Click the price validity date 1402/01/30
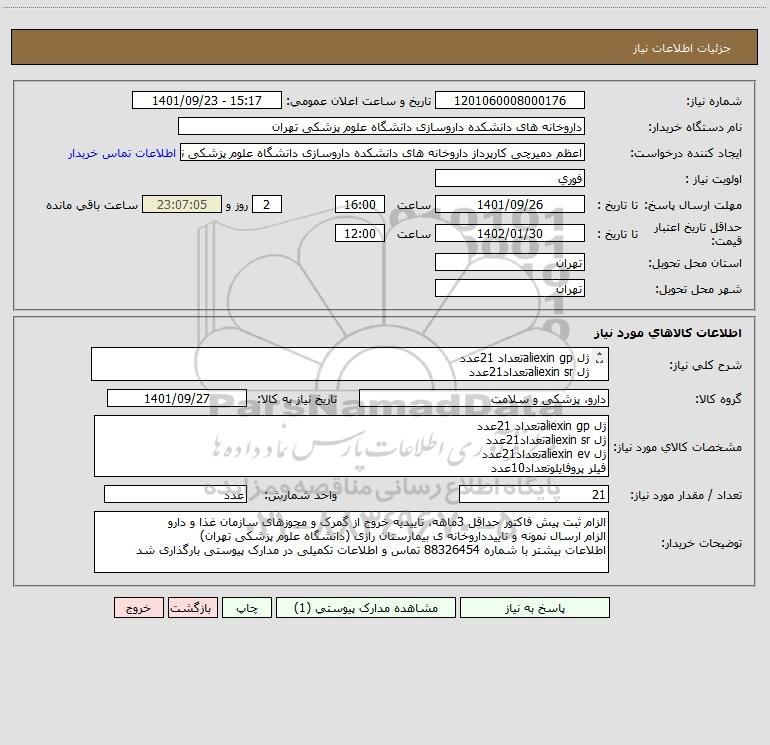The height and width of the screenshot is (745, 770). coord(510,233)
